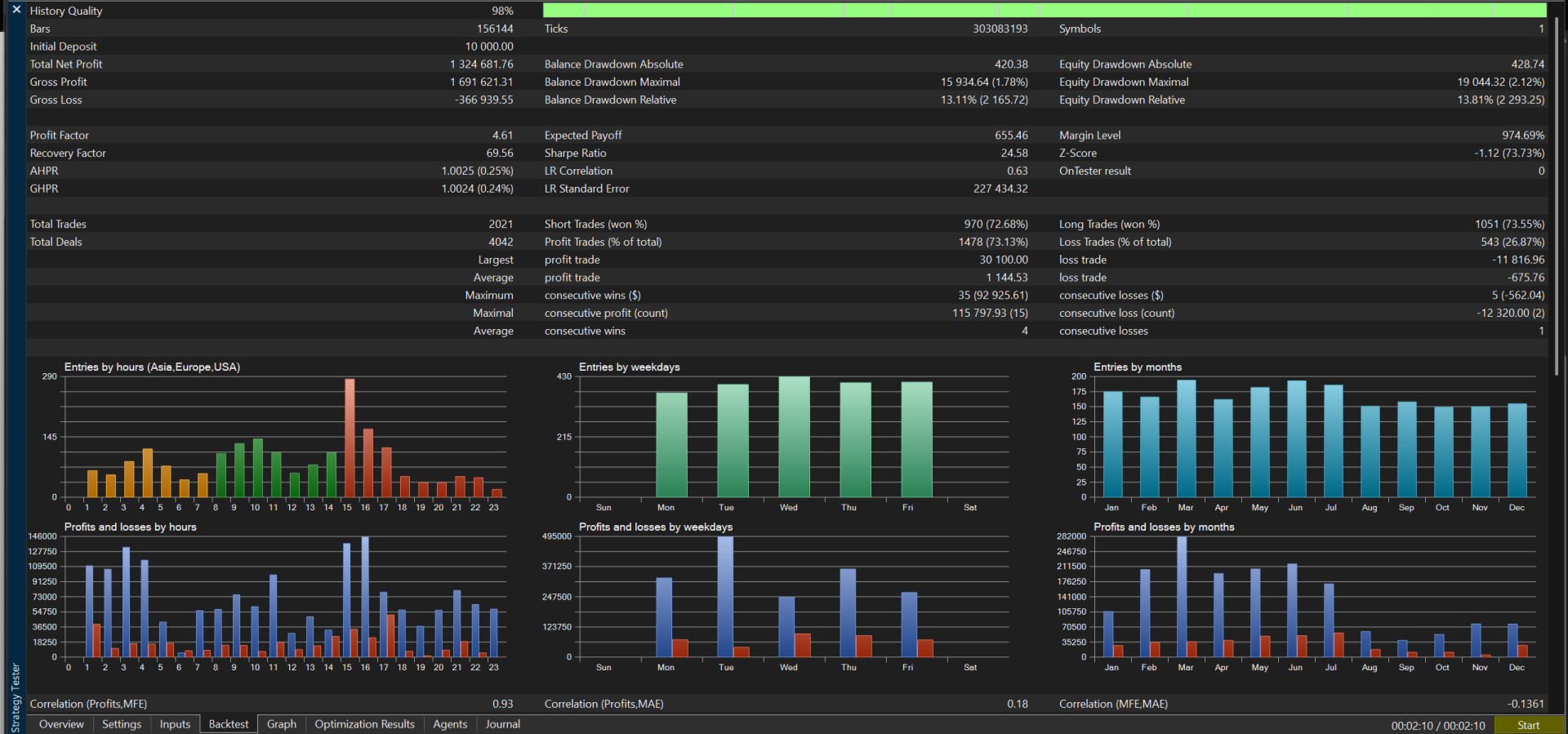The height and width of the screenshot is (734, 1568).
Task: Click the tallest red bar at hour 15
Action: 350,438
